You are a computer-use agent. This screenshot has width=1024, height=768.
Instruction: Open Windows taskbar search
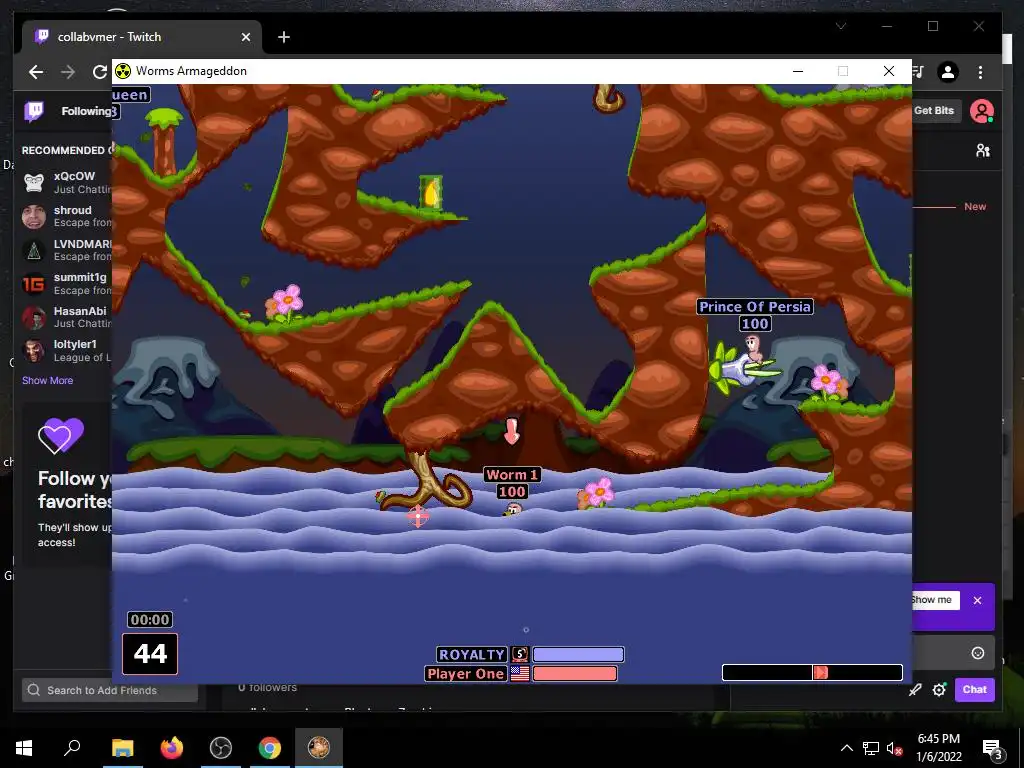click(72, 748)
